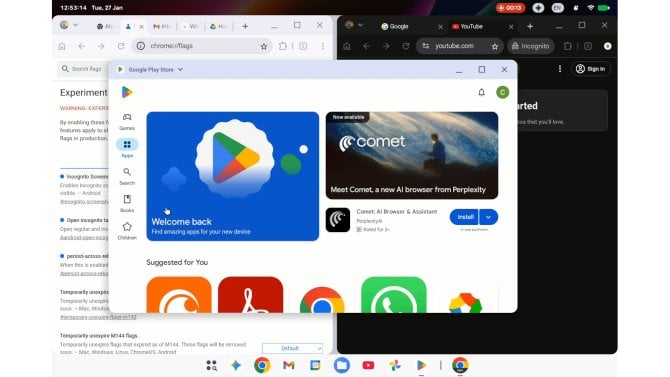Image resolution: width=670 pixels, height=377 pixels.
Task: Expand tab search chevron in flags window
Action: click(76, 25)
